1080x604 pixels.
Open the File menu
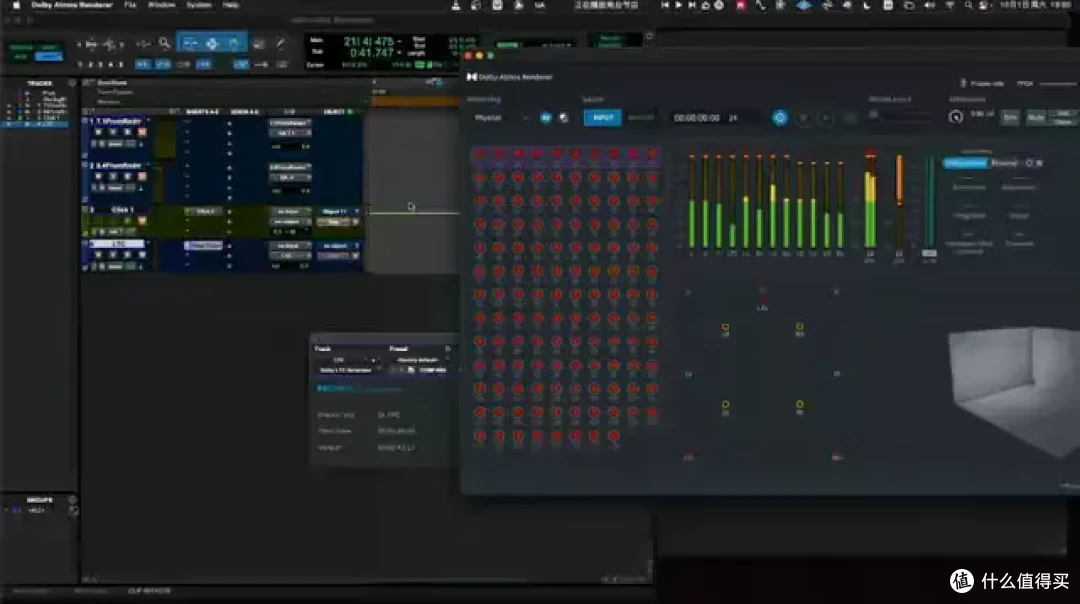click(x=129, y=5)
